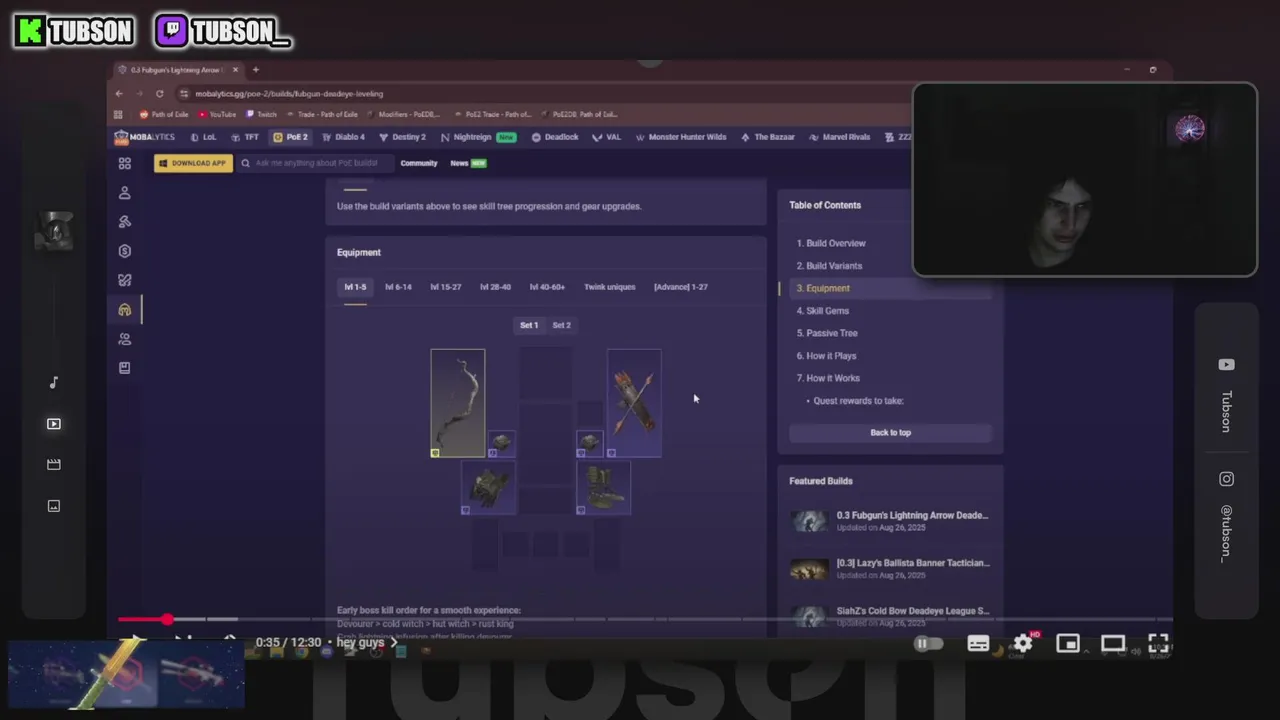Viewport: 1280px width, 720px height.
Task: Click the image gallery overlay icon
Action: coord(54,506)
